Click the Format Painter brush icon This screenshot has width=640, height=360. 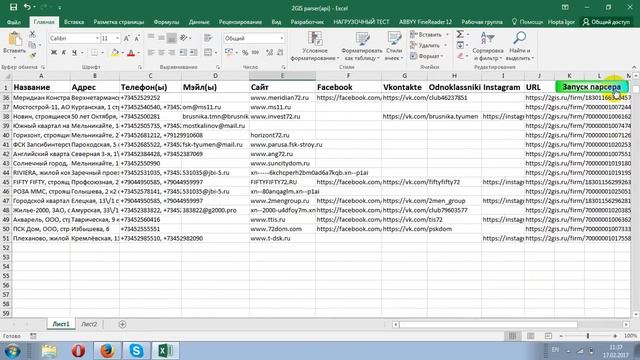pyautogui.click(x=32, y=55)
